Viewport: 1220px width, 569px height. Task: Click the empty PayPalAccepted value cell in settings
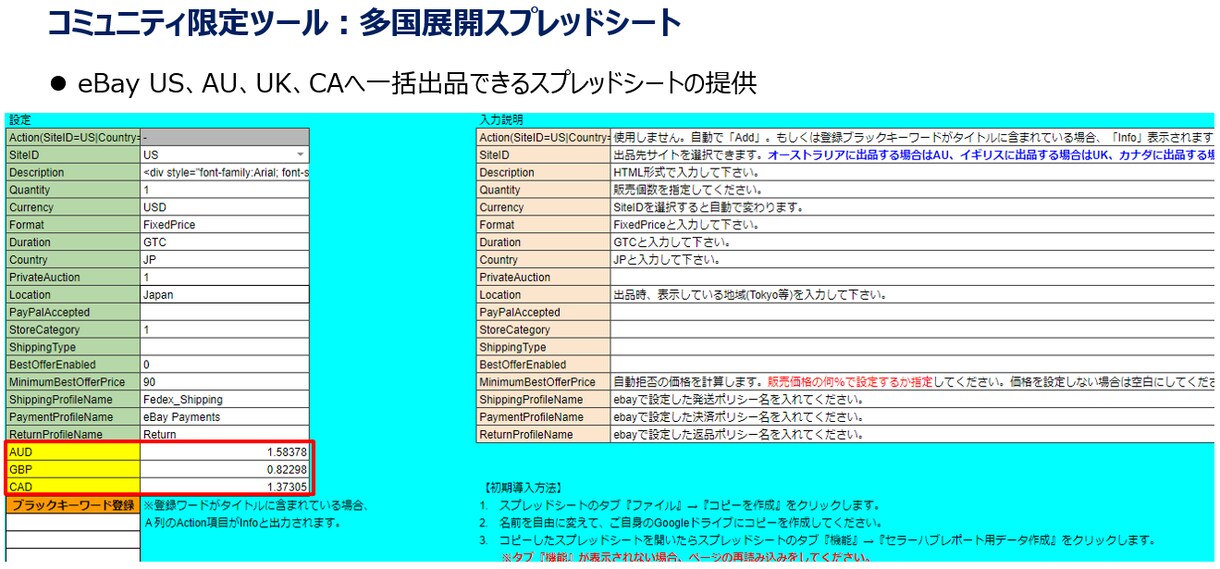[225, 312]
